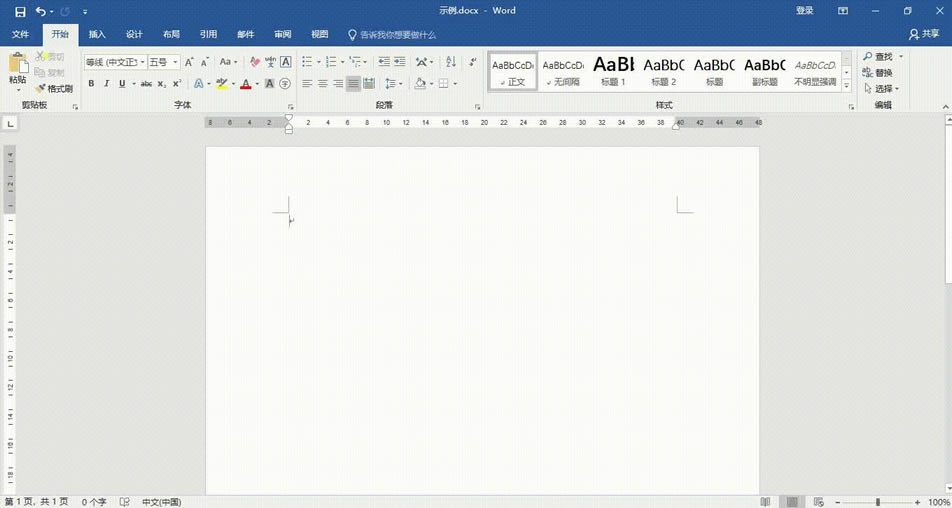
Task: Apply red font color
Action: pyautogui.click(x=246, y=84)
